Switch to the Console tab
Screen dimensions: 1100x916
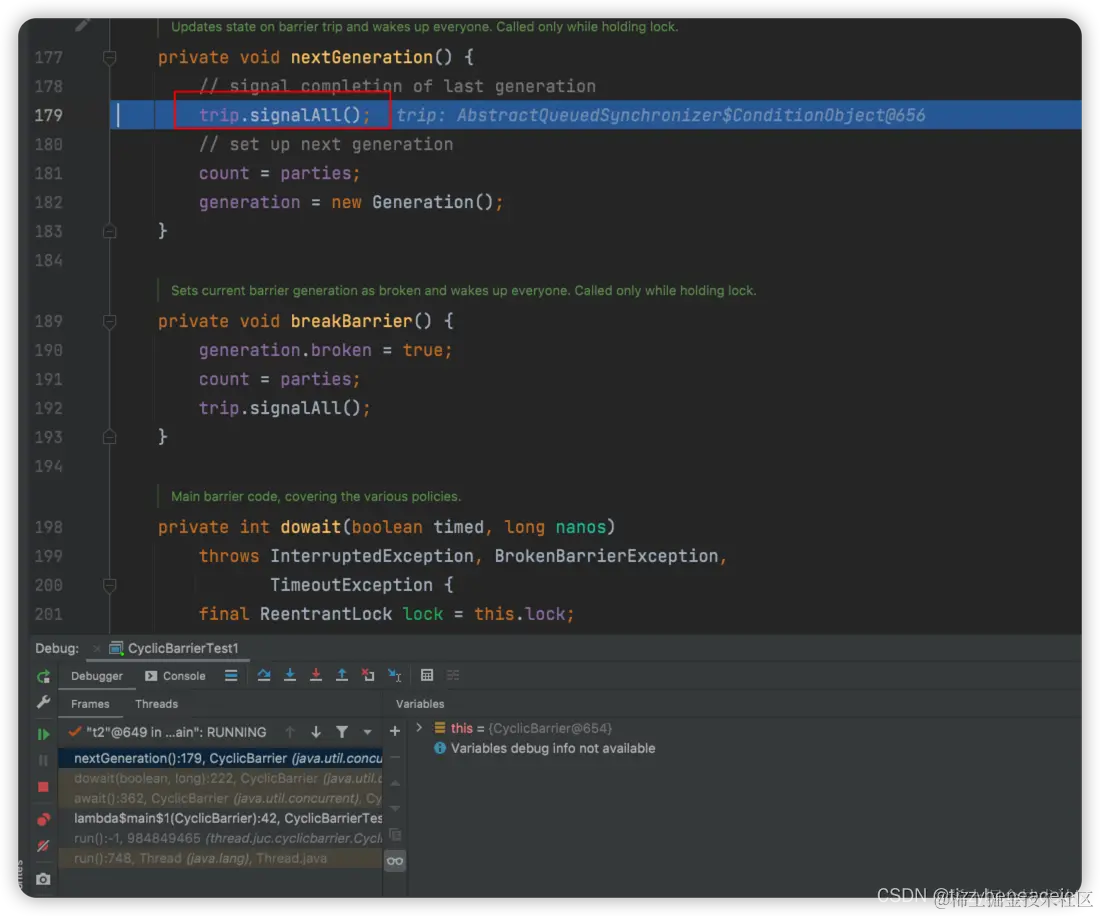(175, 676)
